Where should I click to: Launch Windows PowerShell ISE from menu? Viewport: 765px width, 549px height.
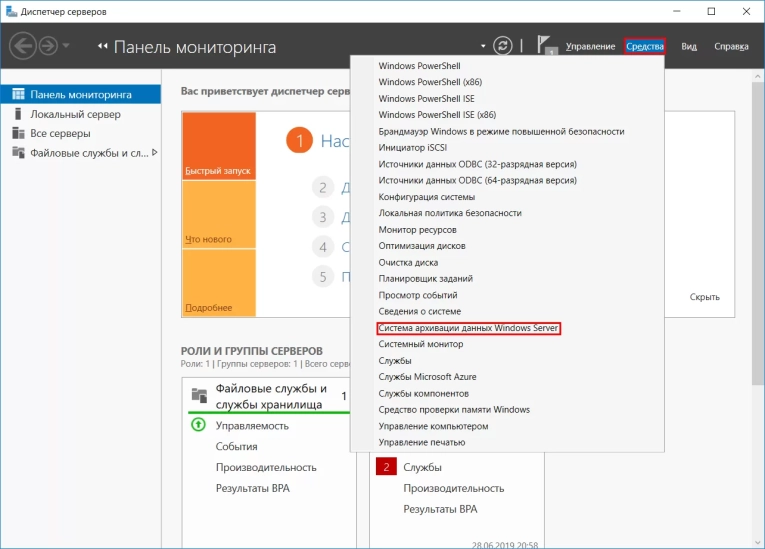pos(425,99)
